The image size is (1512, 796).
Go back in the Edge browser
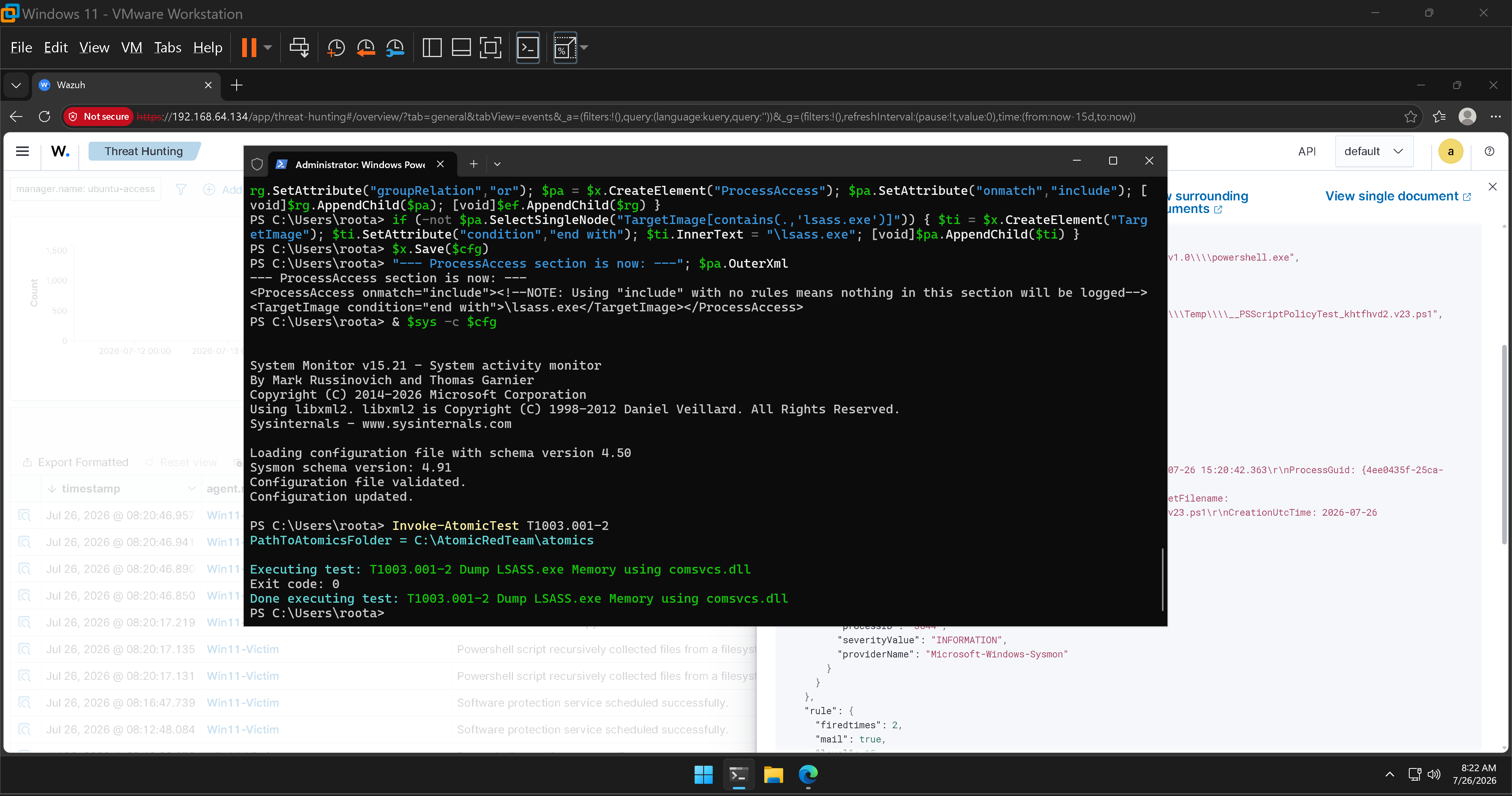coord(17,117)
